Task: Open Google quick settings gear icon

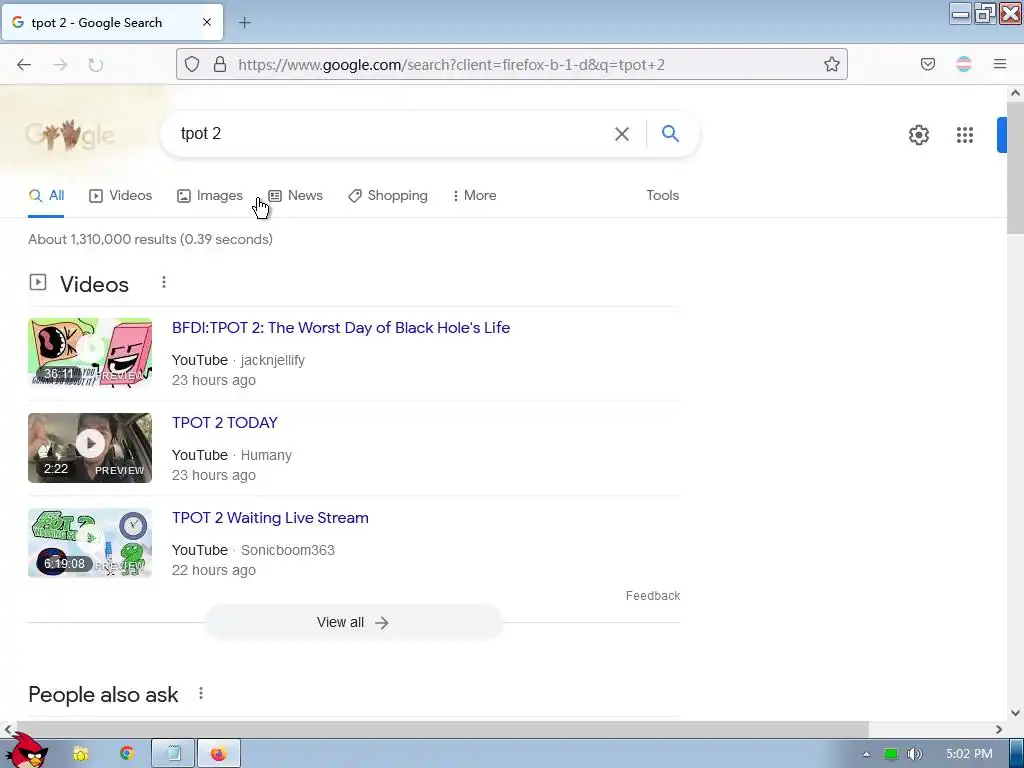Action: [x=919, y=135]
